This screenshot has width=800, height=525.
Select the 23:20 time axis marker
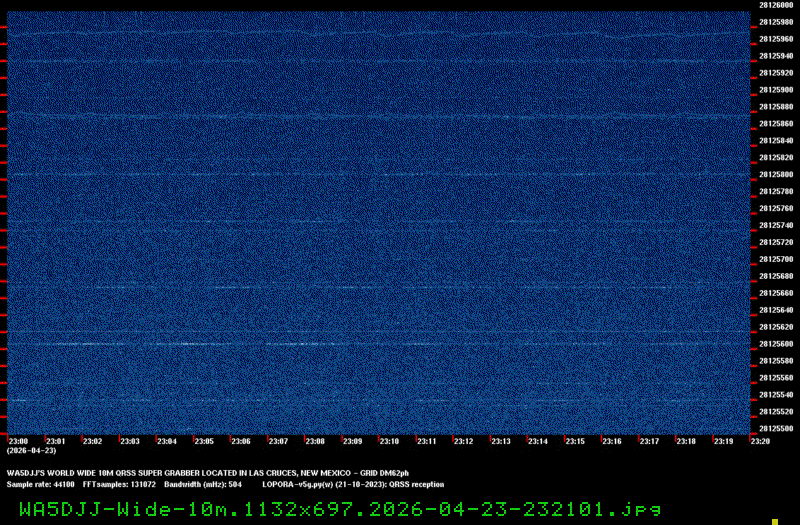(x=760, y=441)
